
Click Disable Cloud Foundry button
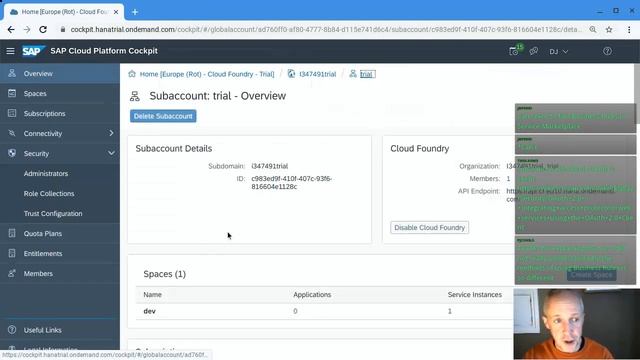[x=429, y=227]
